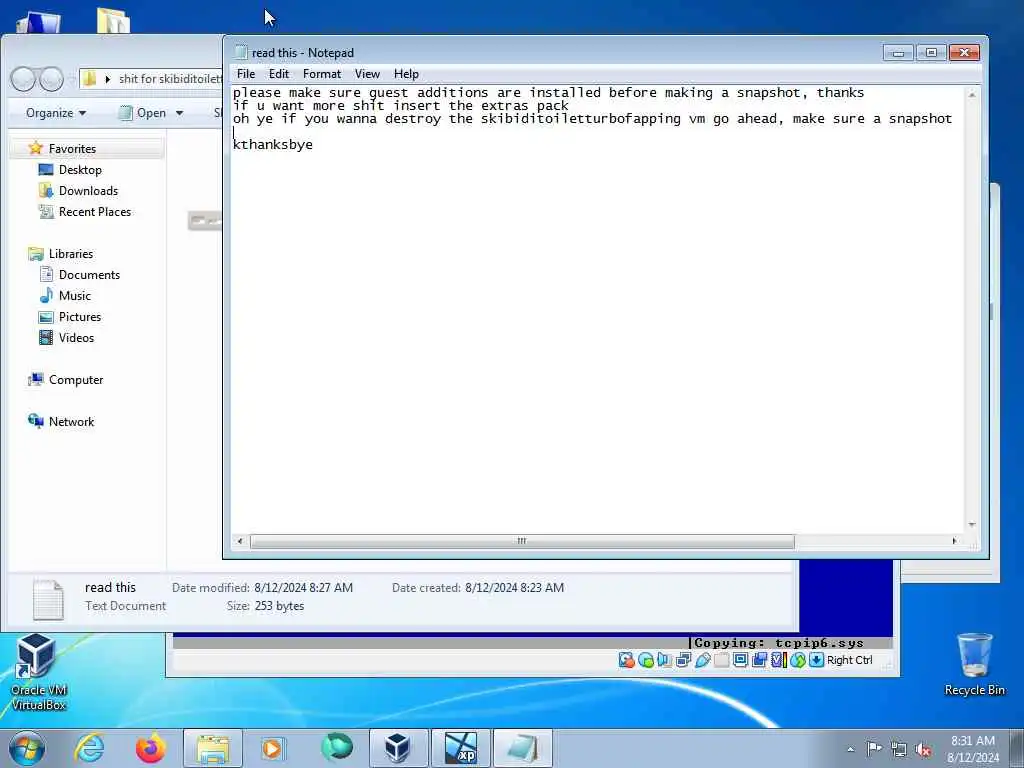Open the clock showing 8:31 AM
Screen dimensions: 1024x768
click(973, 749)
